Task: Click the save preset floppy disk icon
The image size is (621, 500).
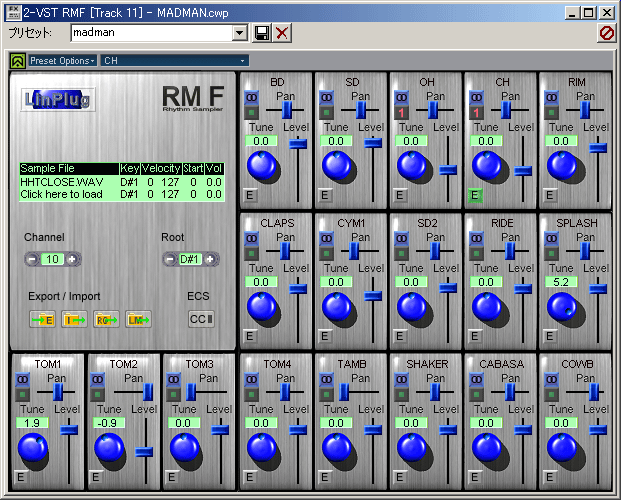Action: (261, 33)
